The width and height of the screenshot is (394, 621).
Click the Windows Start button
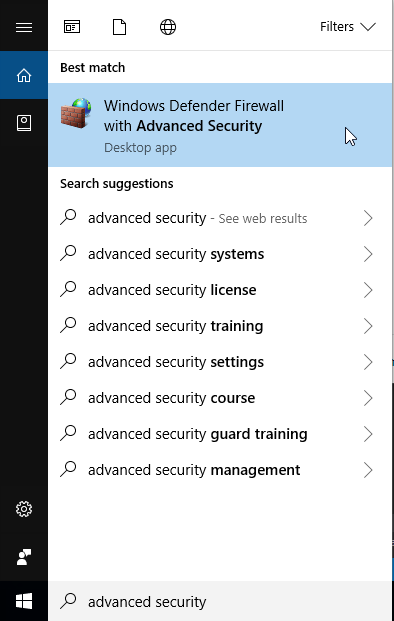pyautogui.click(x=24, y=601)
